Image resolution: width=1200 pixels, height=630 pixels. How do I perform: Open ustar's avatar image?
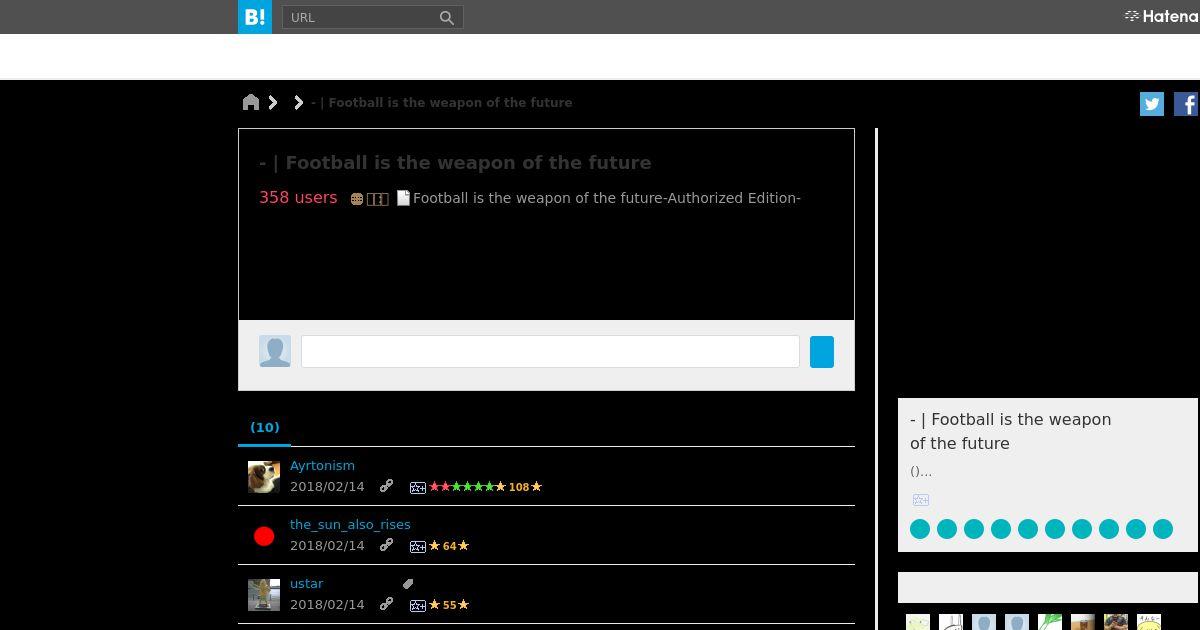(x=264, y=595)
